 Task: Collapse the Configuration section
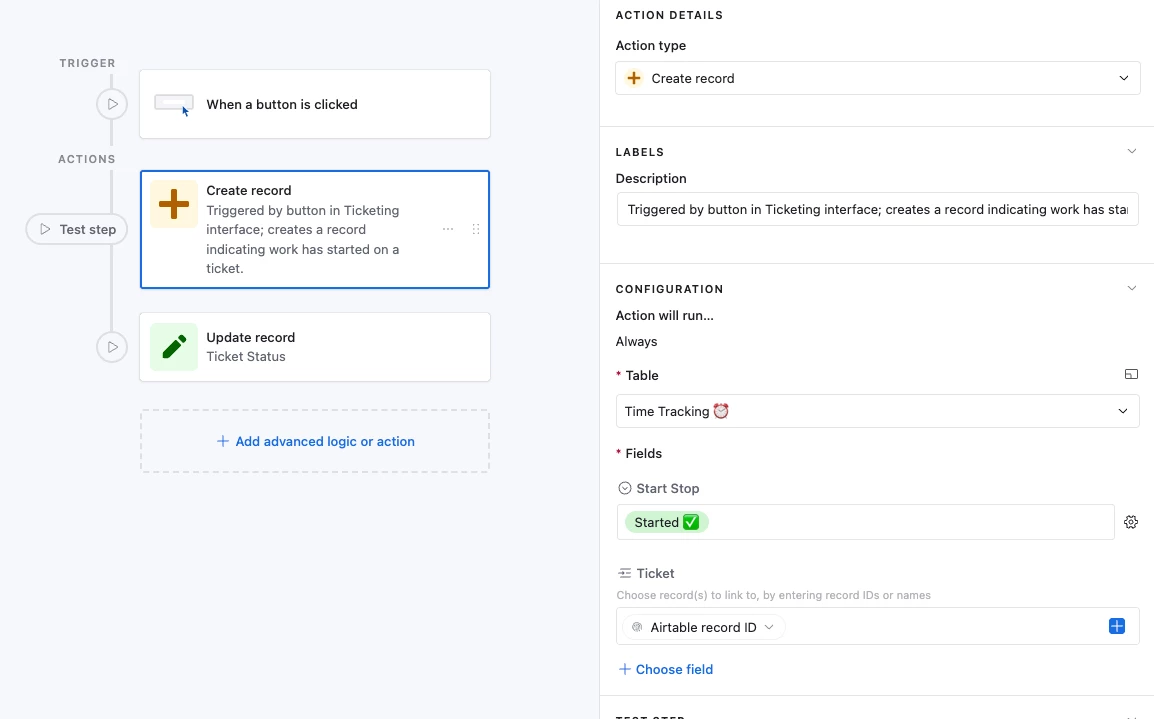[x=1132, y=289]
